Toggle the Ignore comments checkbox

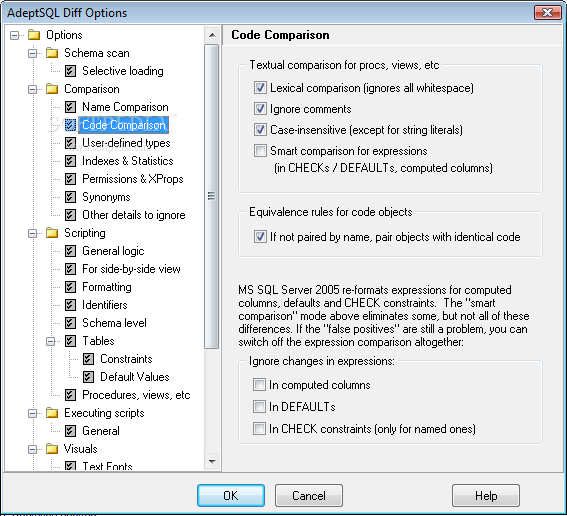[260, 109]
